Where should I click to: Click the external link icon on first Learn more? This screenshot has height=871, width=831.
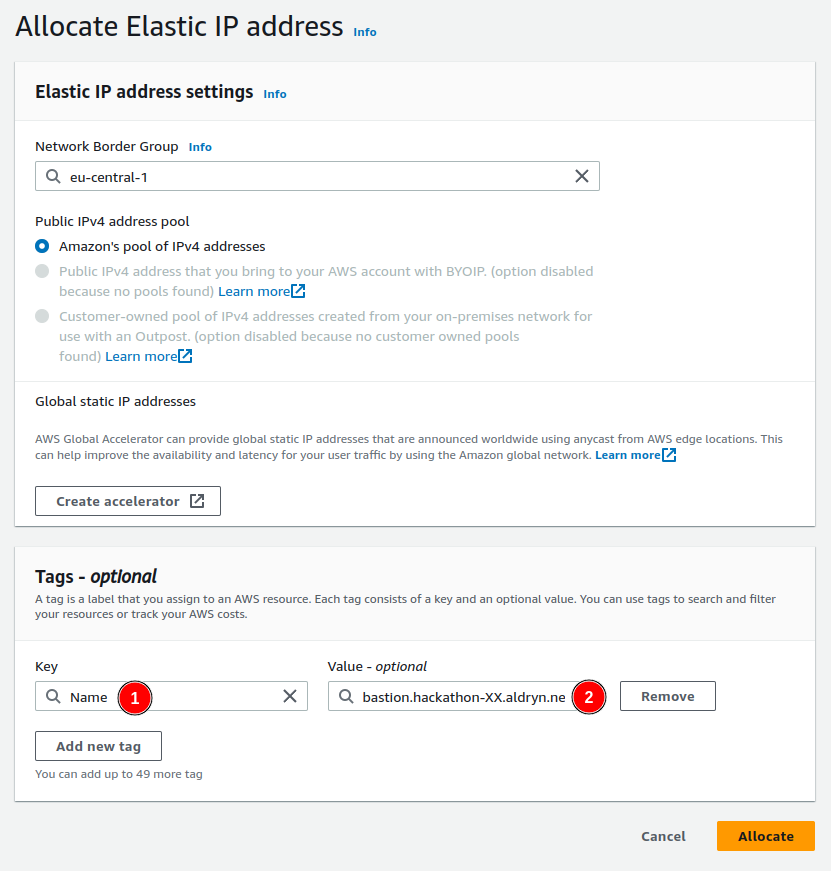click(x=298, y=291)
